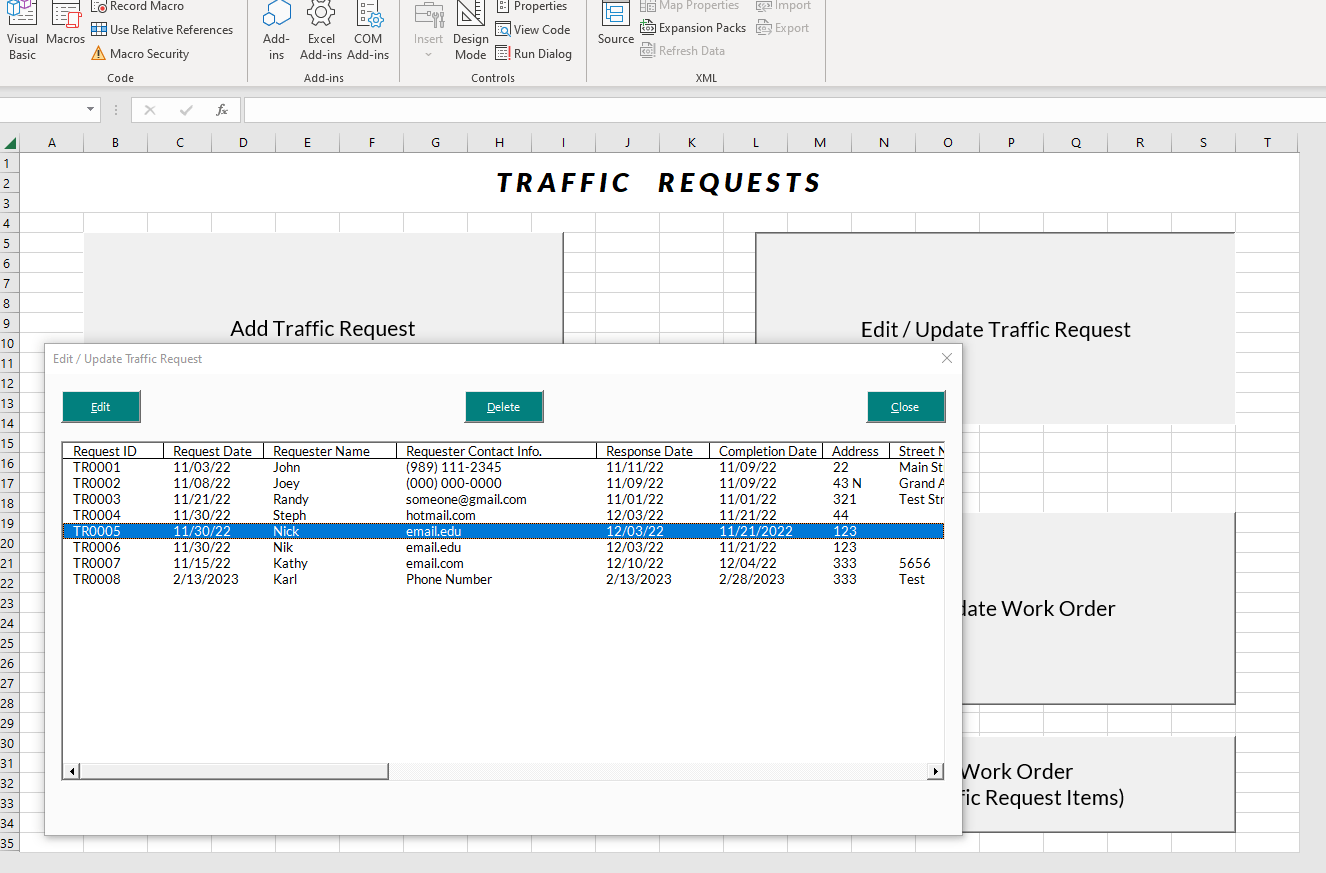The height and width of the screenshot is (873, 1326).
Task: Open the XML Source pane
Action: click(x=615, y=31)
